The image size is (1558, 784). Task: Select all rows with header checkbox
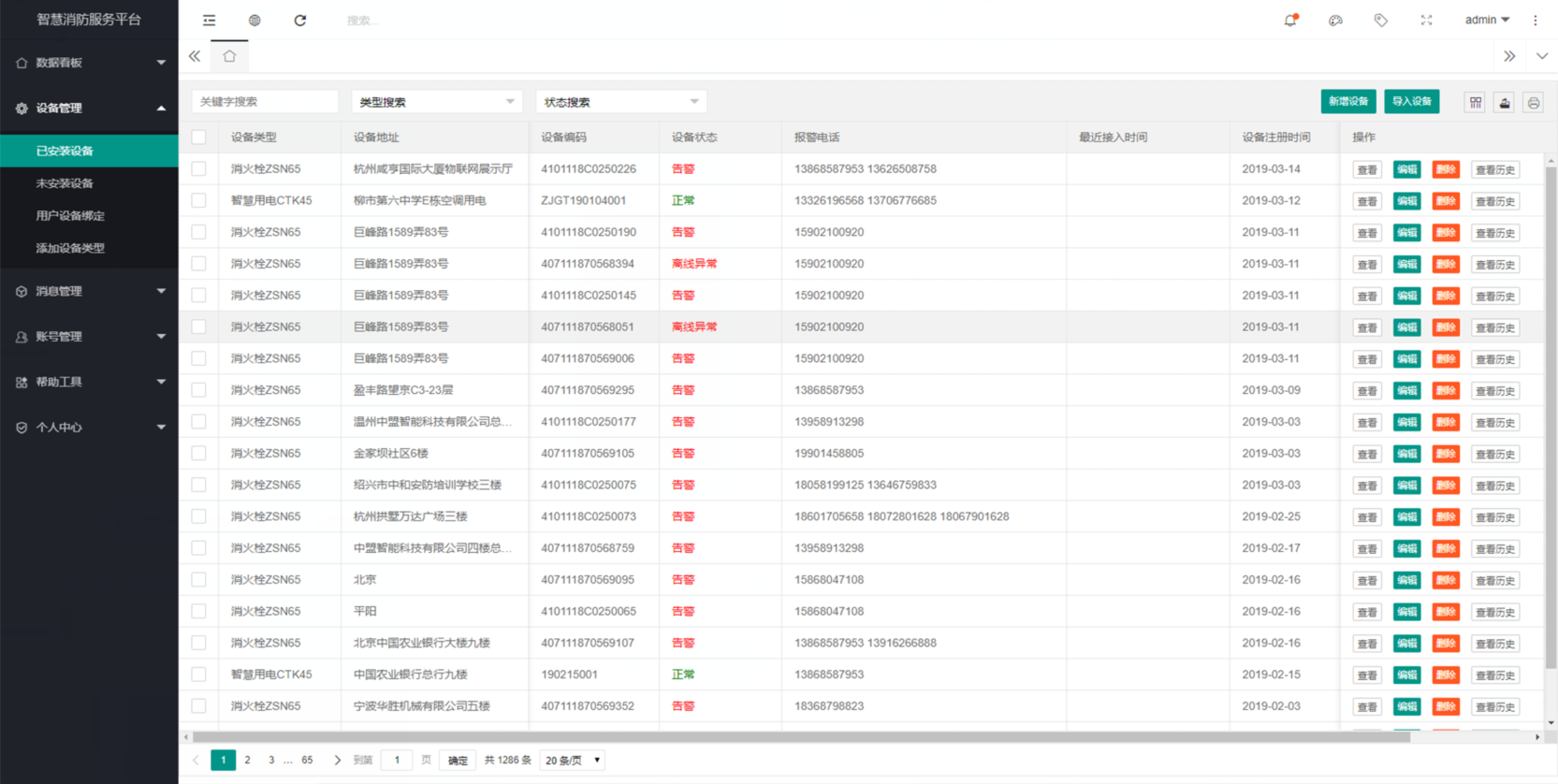pyautogui.click(x=198, y=138)
